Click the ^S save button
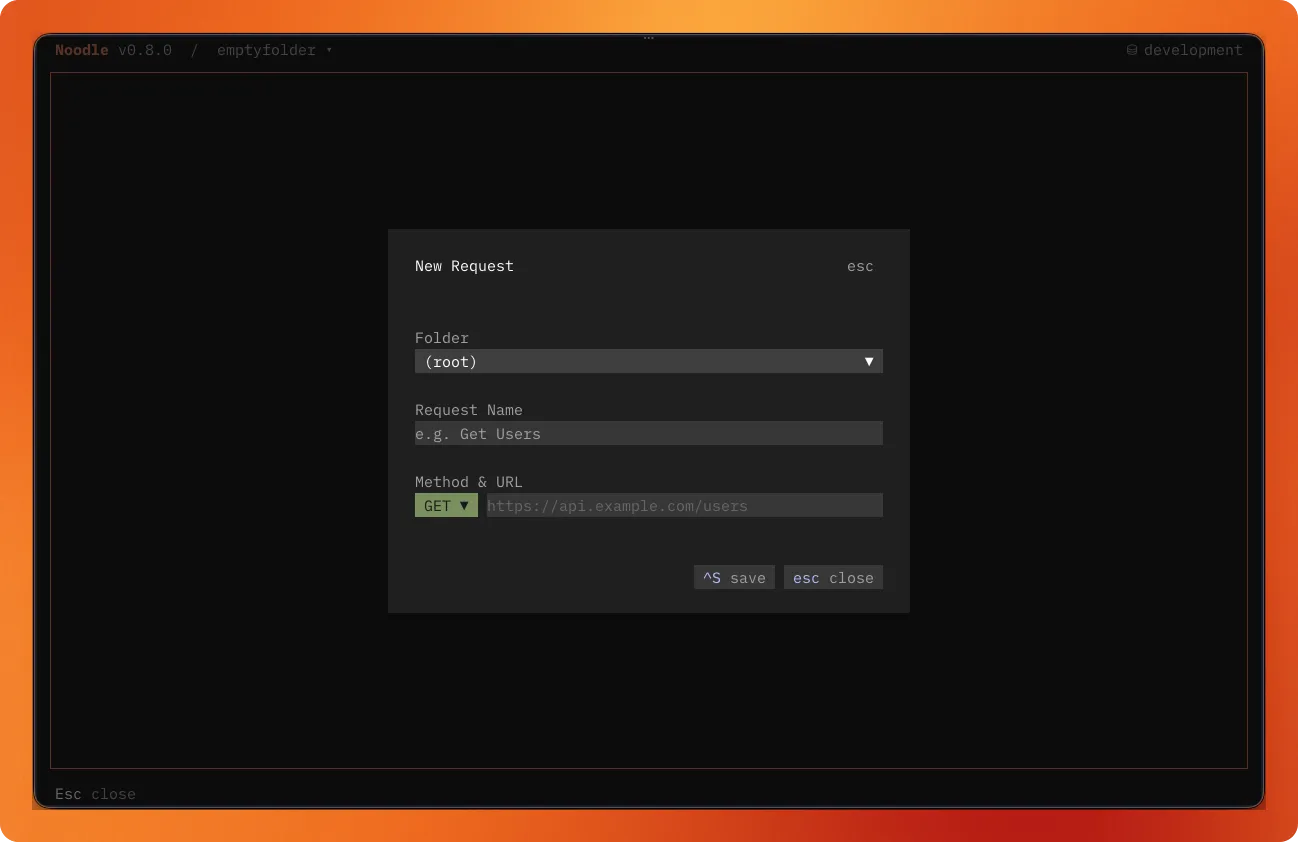 734,577
